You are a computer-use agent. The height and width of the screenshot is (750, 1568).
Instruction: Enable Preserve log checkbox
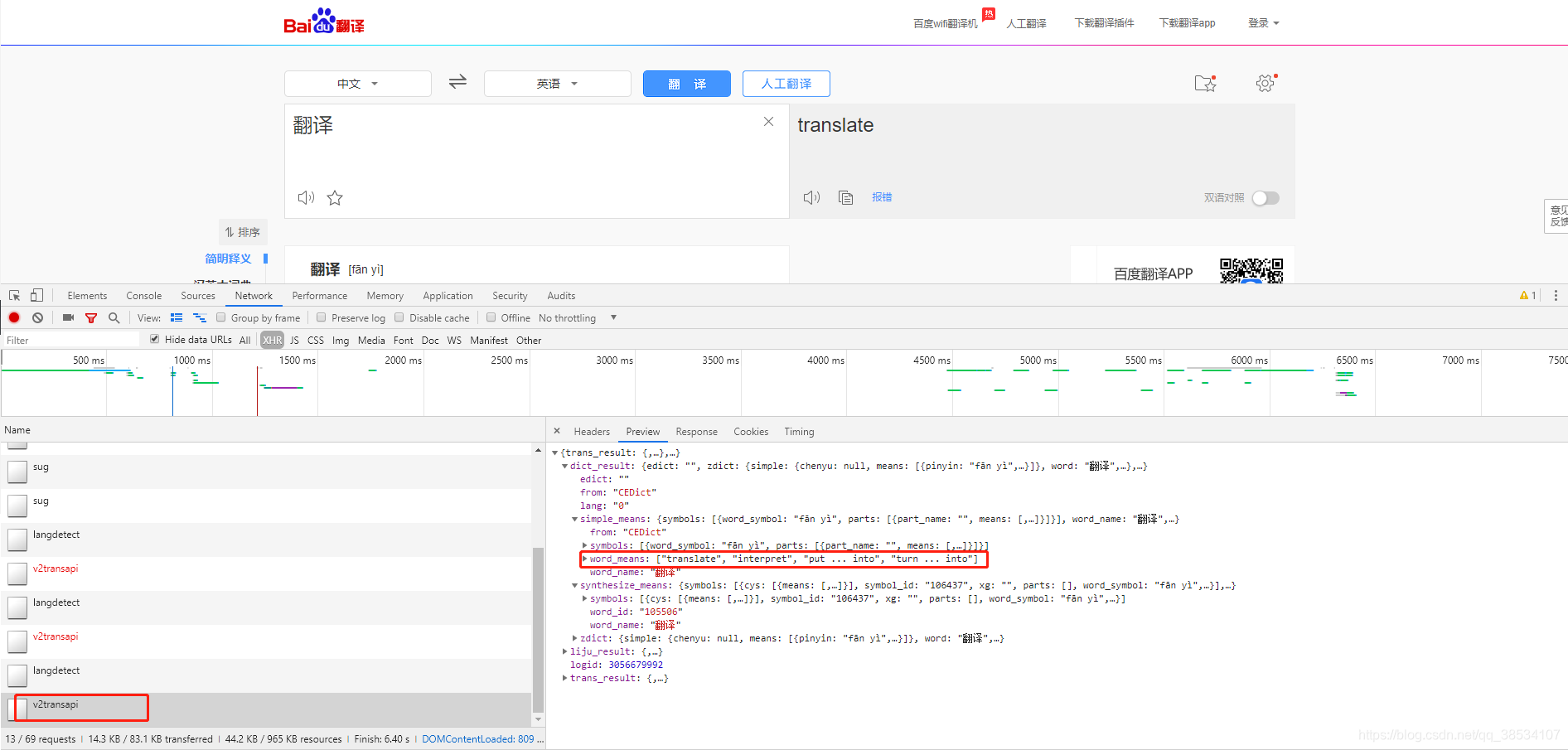(322, 317)
